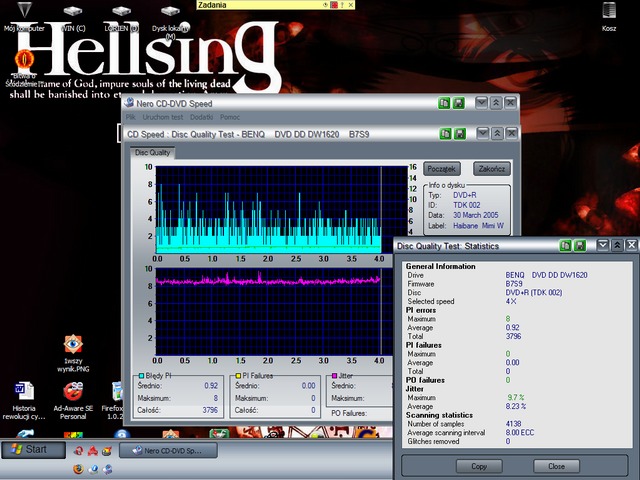Click the 9.7 % jitter maximum value
The width and height of the screenshot is (640, 480).
click(516, 398)
